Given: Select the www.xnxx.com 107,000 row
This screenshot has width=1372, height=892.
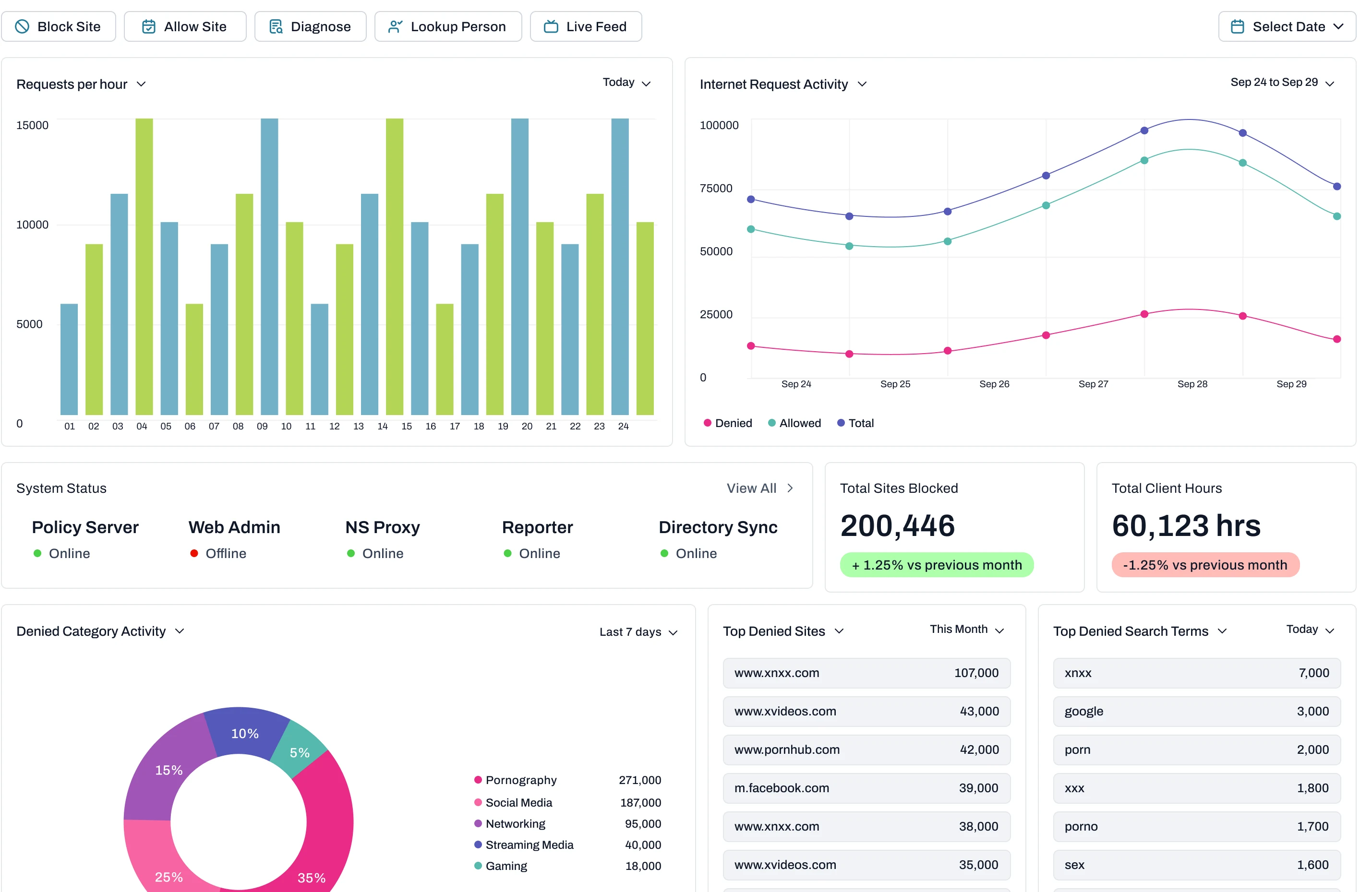Looking at the screenshot, I should pos(867,673).
